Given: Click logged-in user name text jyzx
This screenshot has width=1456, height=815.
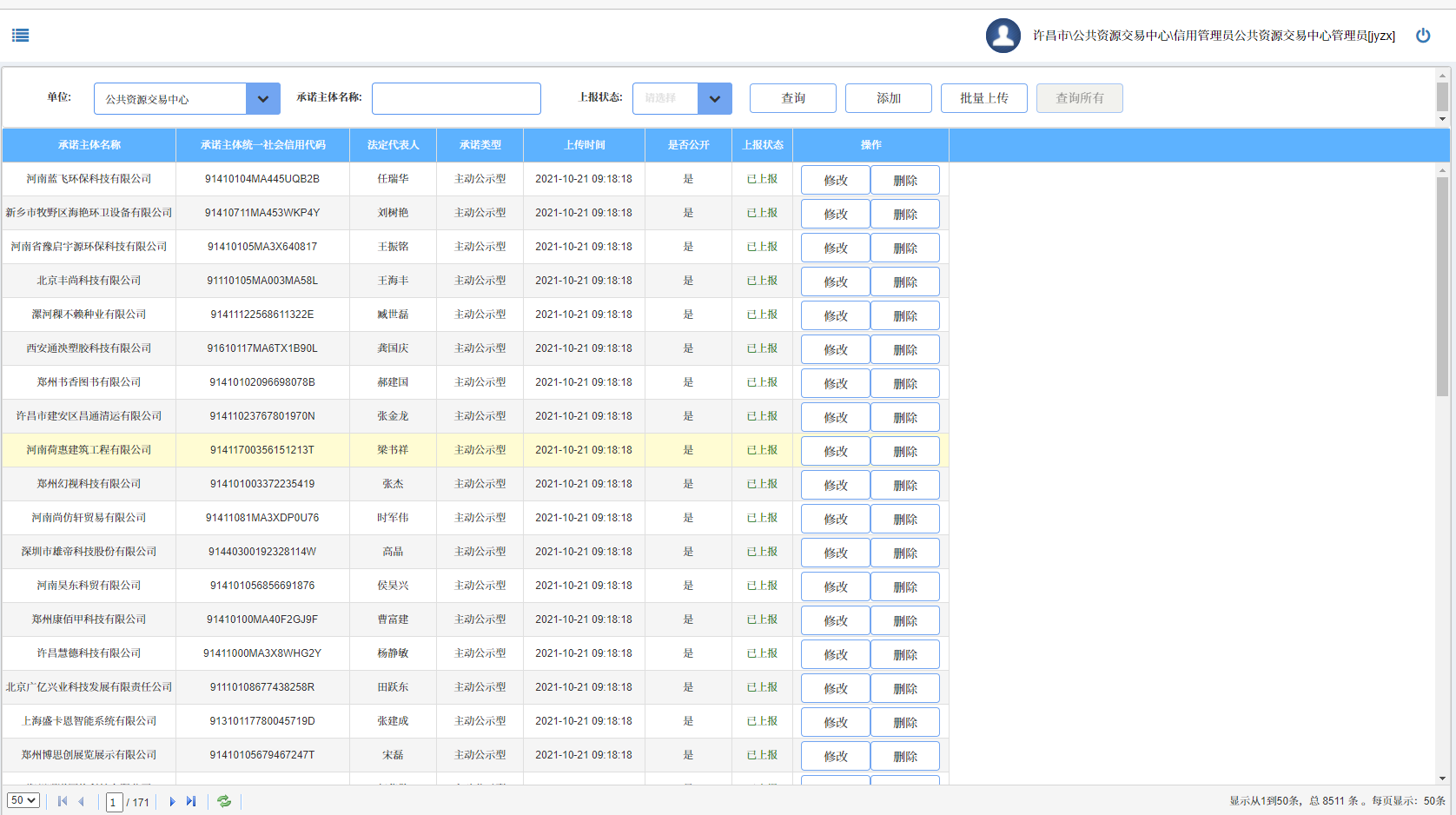Looking at the screenshot, I should click(1214, 36).
